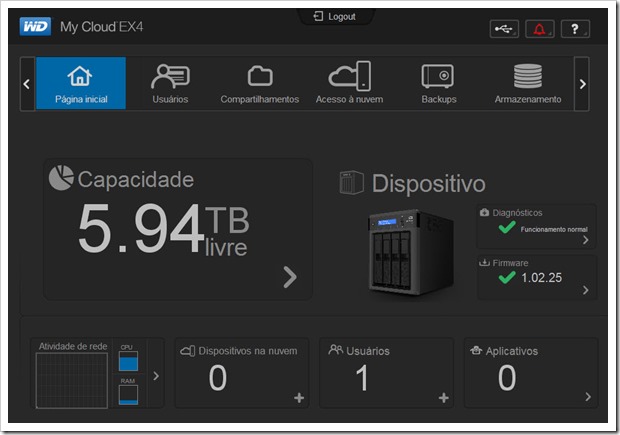Click the Aplicativos count 0

507,378
